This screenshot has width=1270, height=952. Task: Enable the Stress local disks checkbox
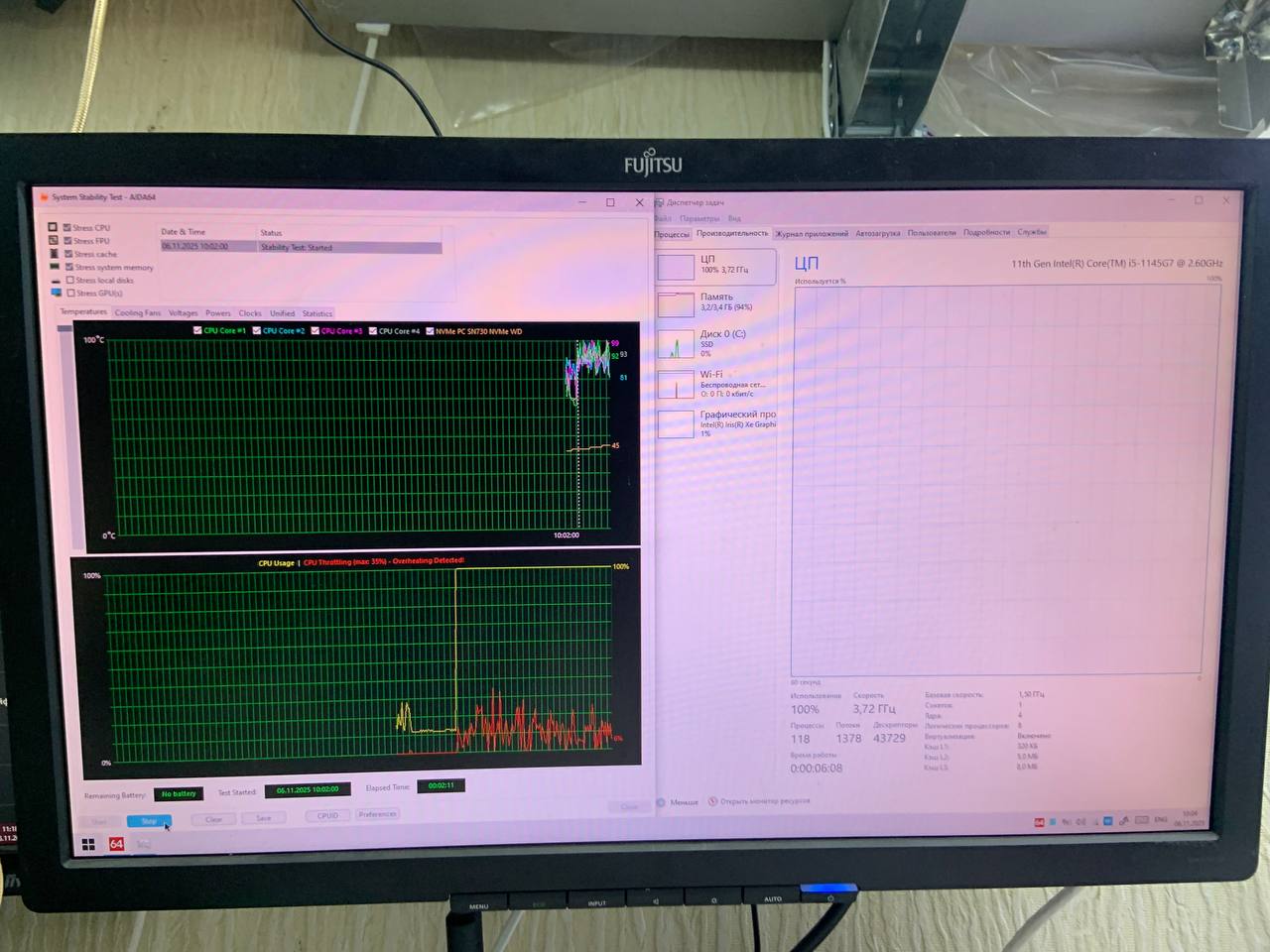(70, 280)
